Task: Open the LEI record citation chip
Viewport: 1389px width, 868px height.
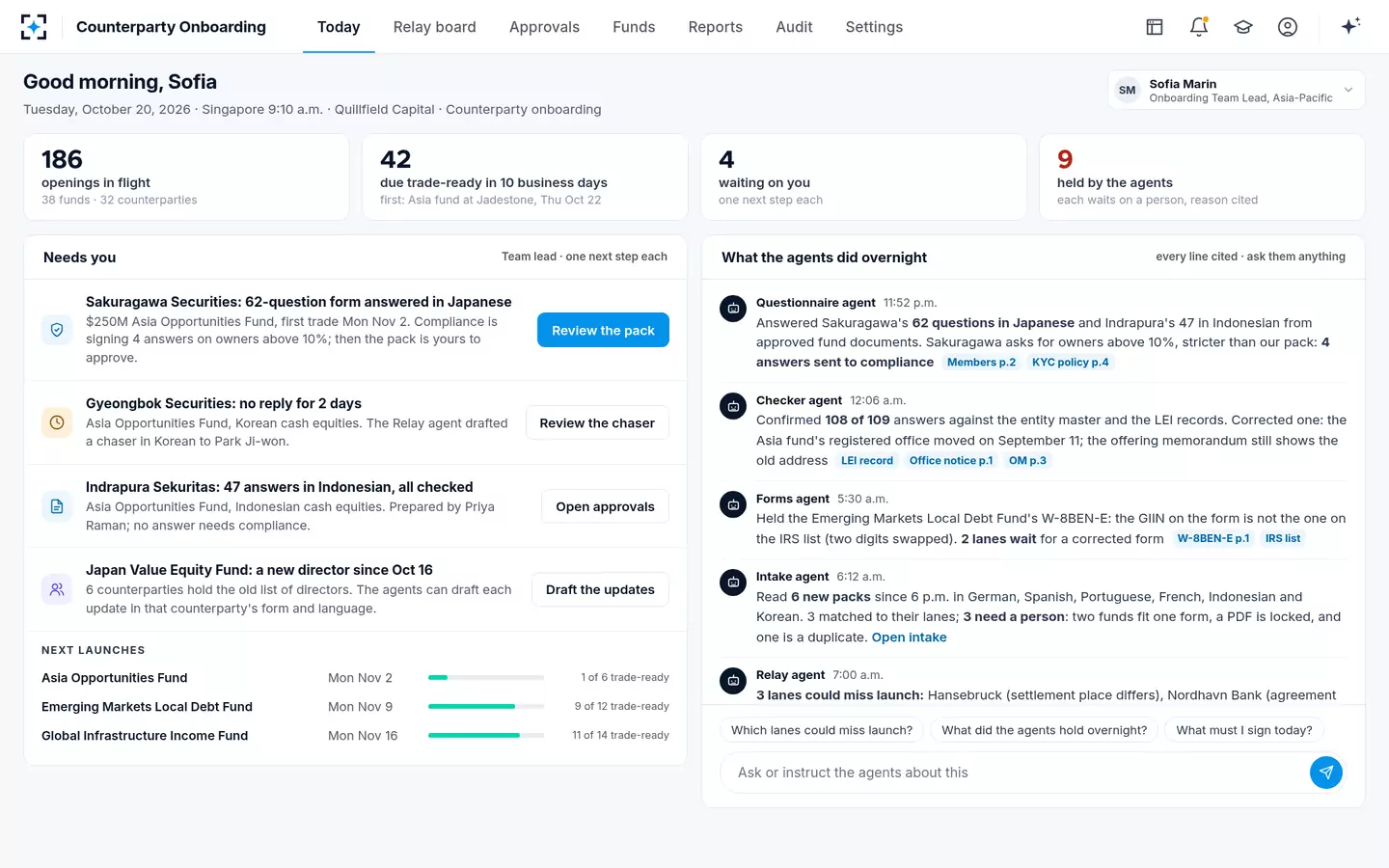Action: (x=867, y=461)
